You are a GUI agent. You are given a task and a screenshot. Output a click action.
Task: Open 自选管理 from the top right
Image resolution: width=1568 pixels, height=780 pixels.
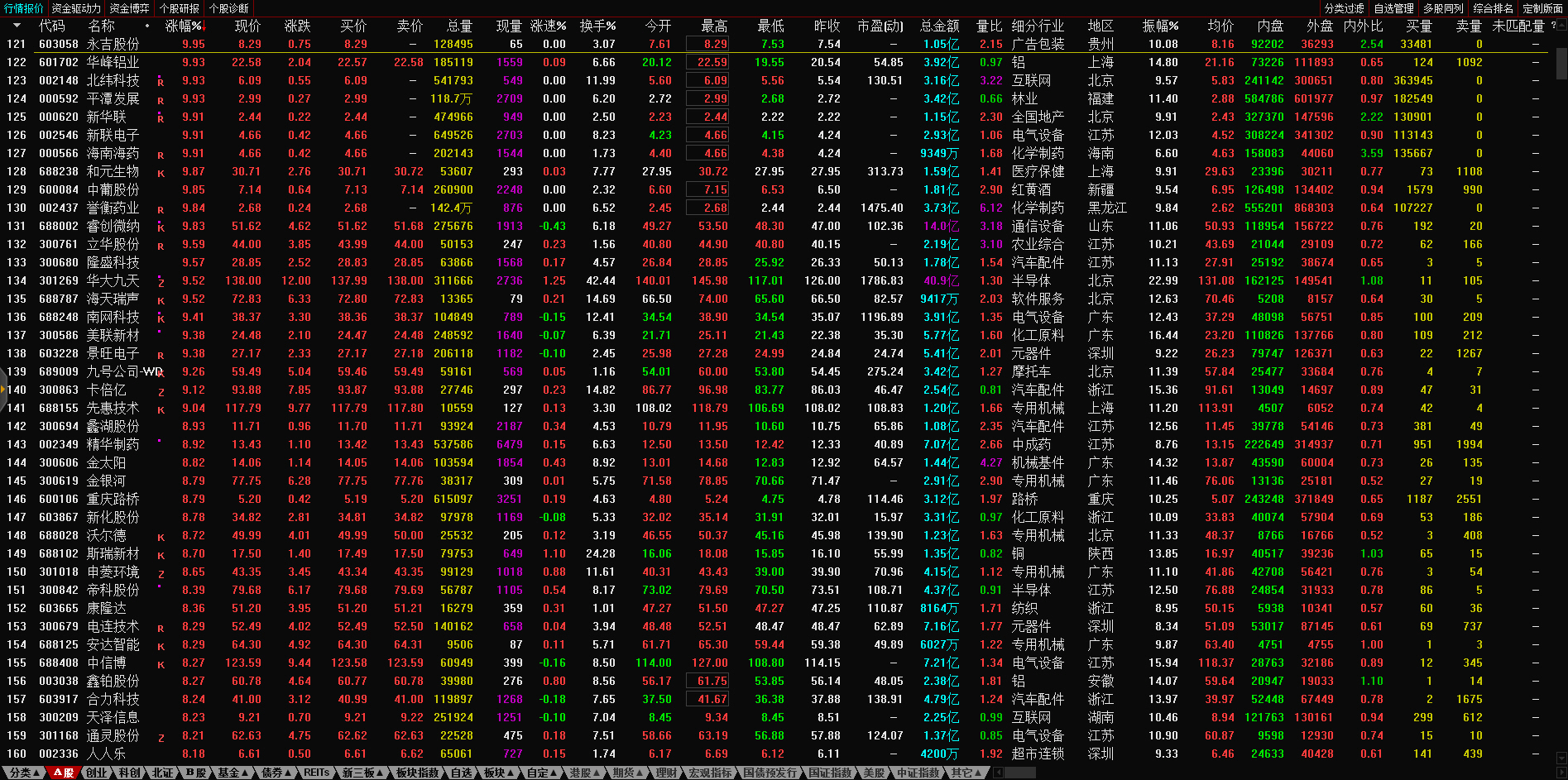coord(1393,8)
